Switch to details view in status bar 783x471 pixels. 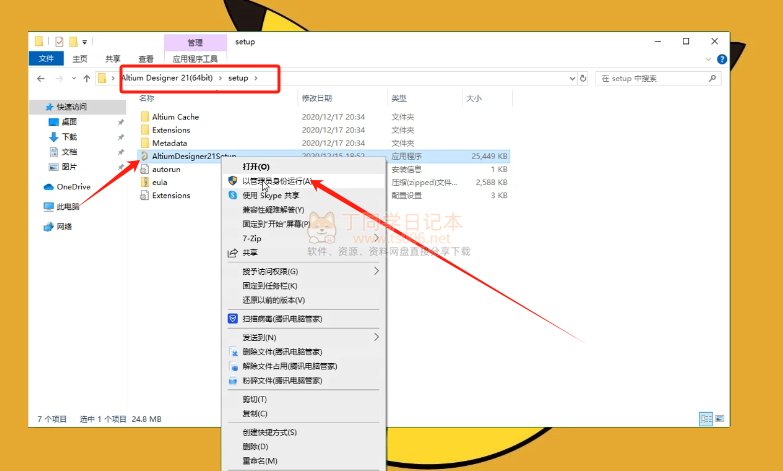coord(706,418)
